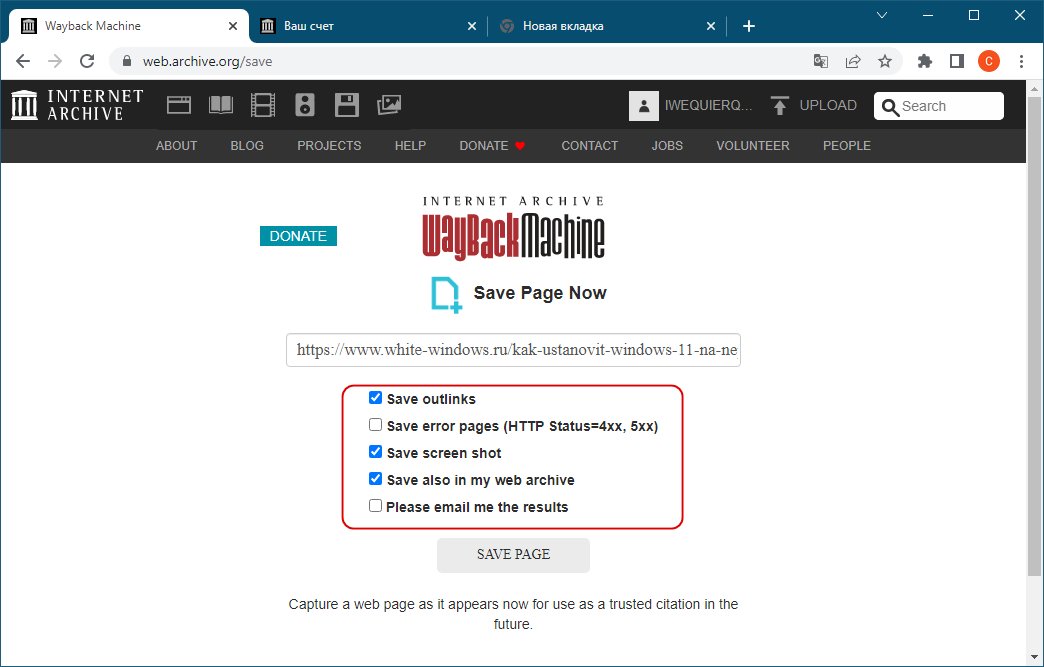This screenshot has width=1044, height=667.
Task: Click the search magnifier icon
Action: [x=890, y=107]
